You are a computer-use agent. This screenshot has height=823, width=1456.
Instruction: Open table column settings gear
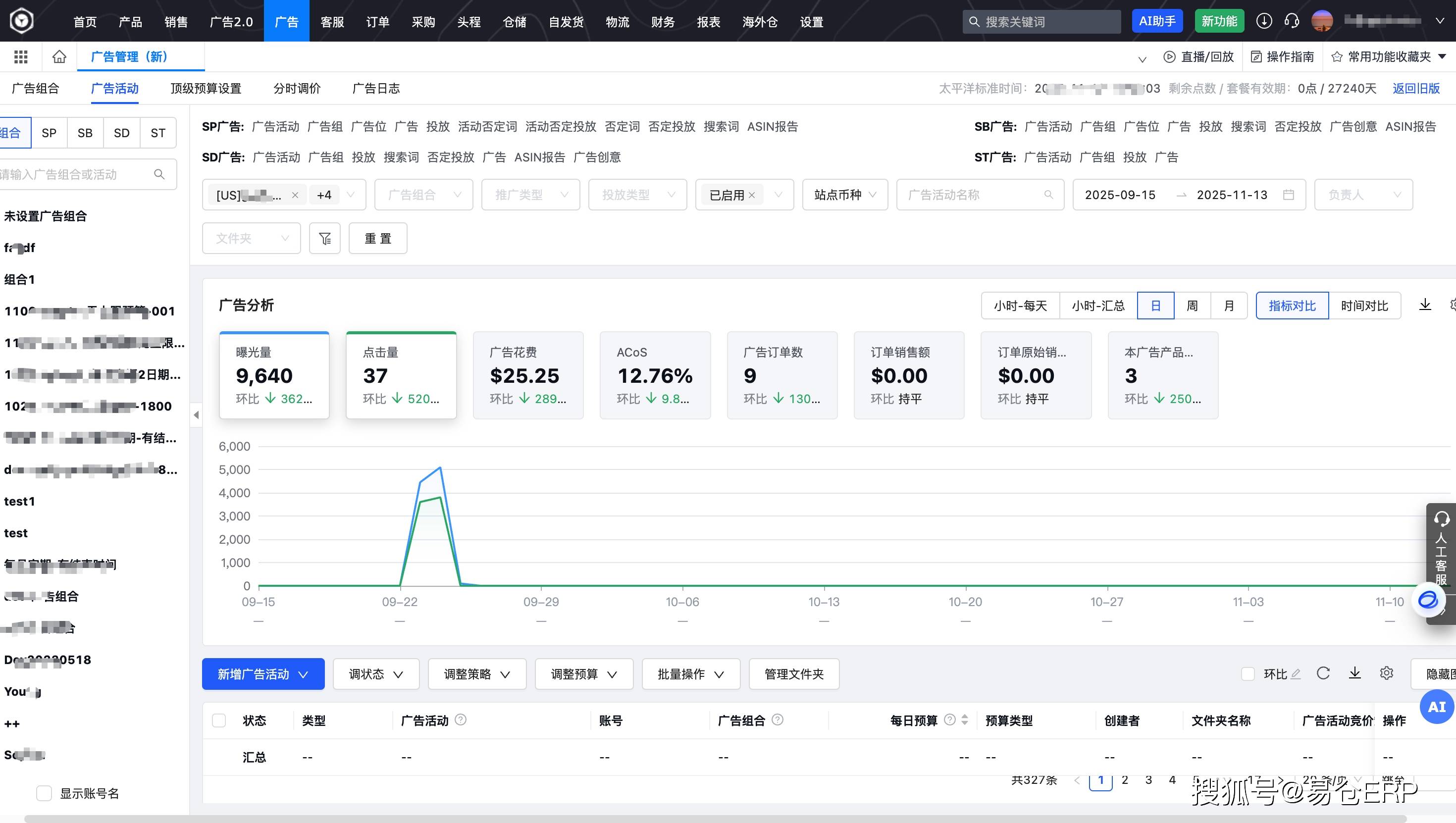click(x=1386, y=673)
